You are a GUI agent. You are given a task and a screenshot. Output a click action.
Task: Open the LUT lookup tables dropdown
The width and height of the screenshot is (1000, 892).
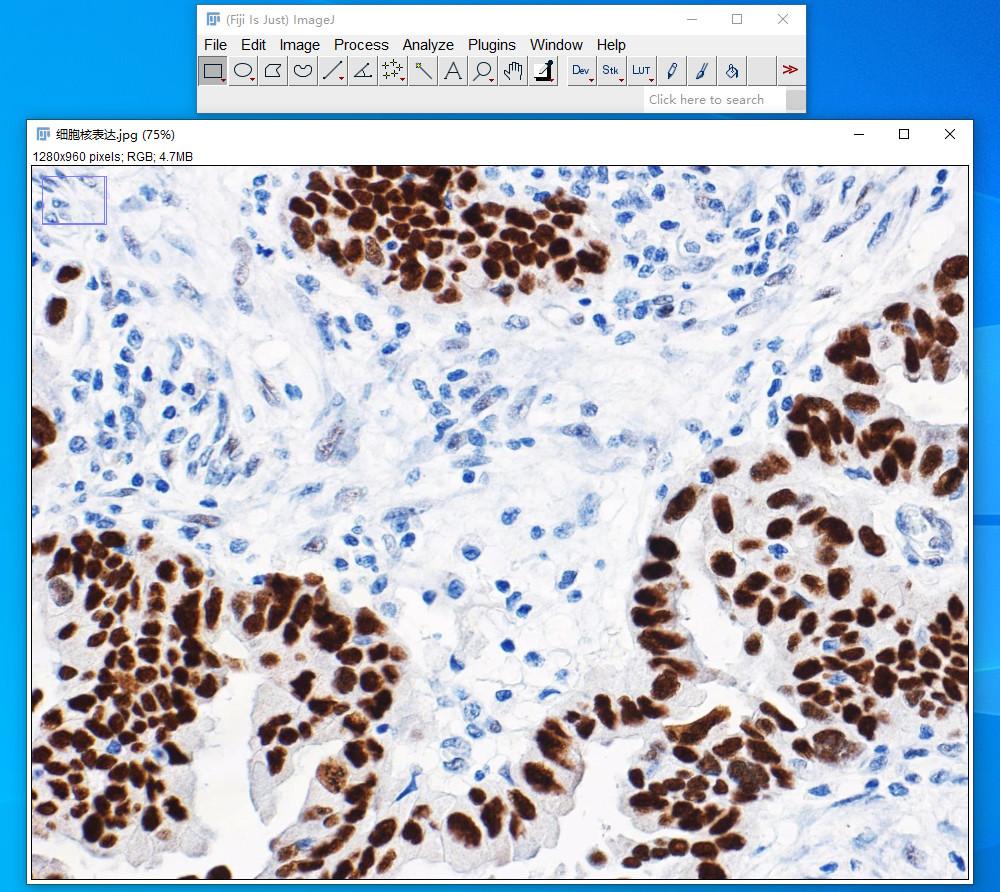point(641,71)
